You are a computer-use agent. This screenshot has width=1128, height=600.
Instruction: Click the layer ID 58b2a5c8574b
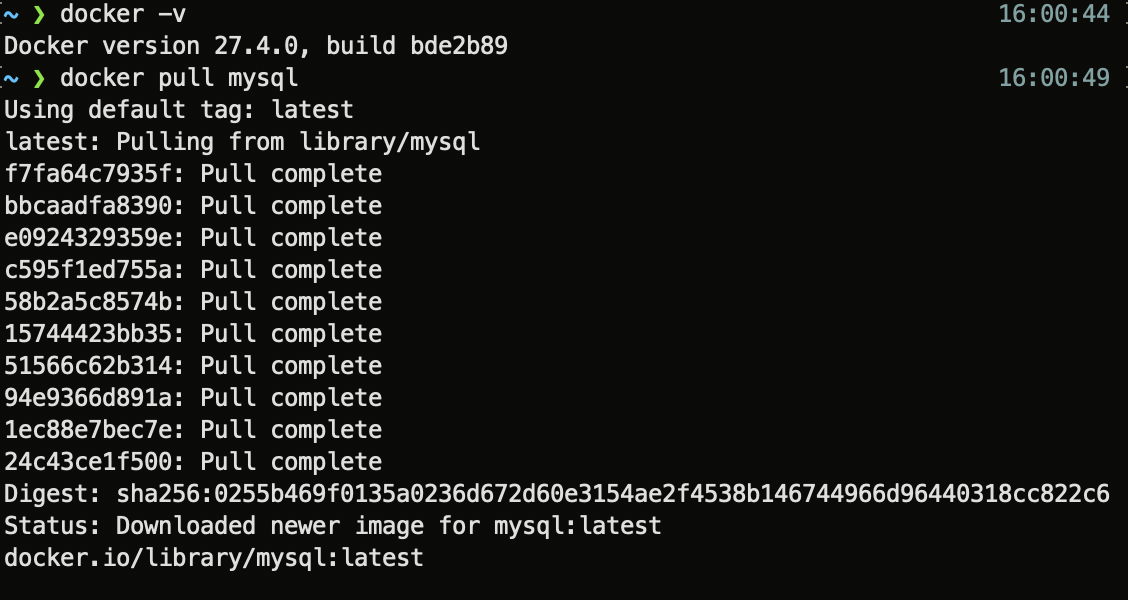click(x=88, y=301)
